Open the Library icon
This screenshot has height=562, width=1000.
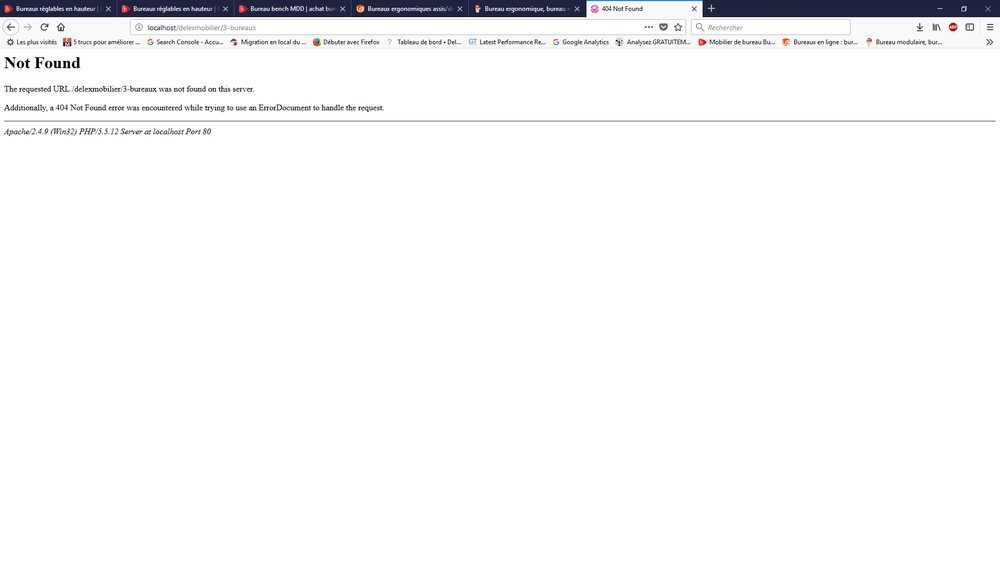[x=936, y=27]
